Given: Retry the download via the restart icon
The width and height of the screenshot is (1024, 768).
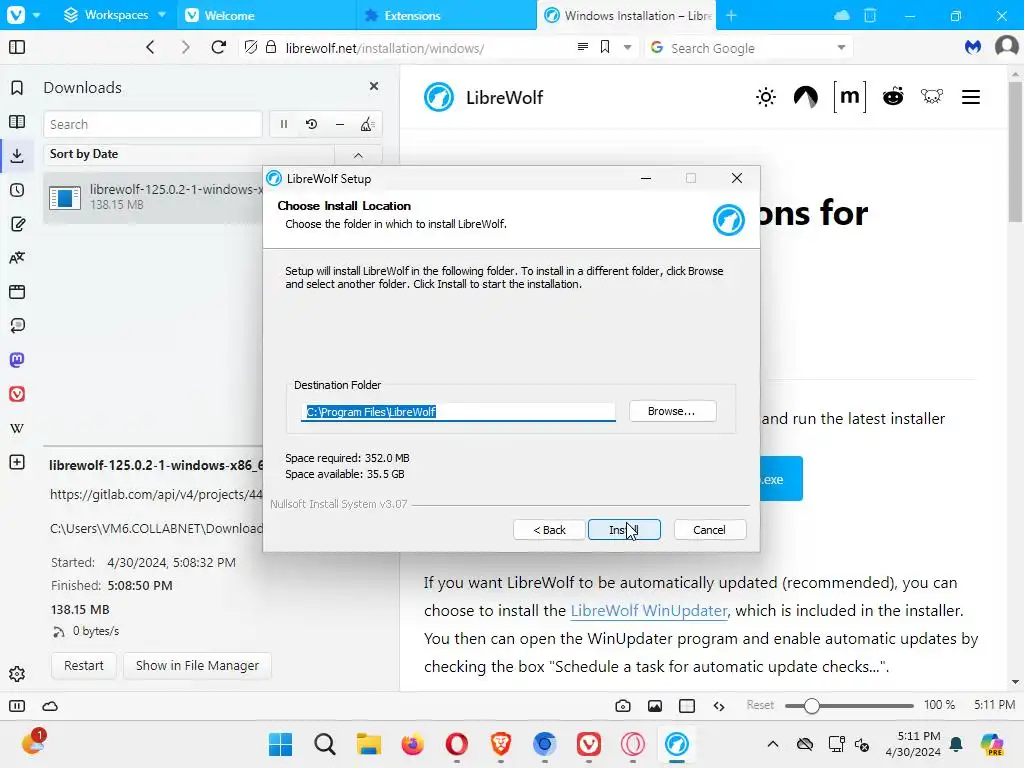Looking at the screenshot, I should coord(312,124).
